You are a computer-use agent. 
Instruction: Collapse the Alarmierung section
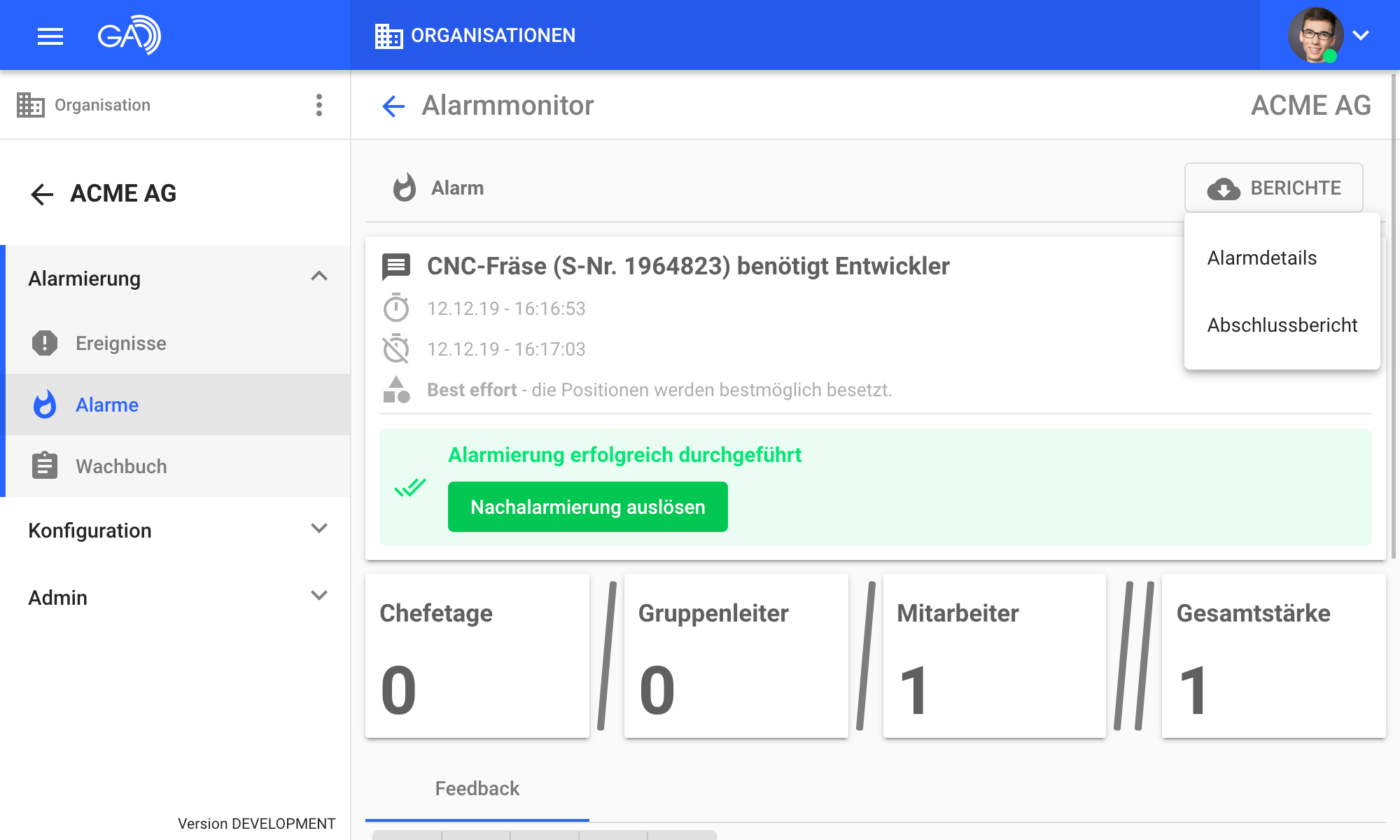point(319,276)
